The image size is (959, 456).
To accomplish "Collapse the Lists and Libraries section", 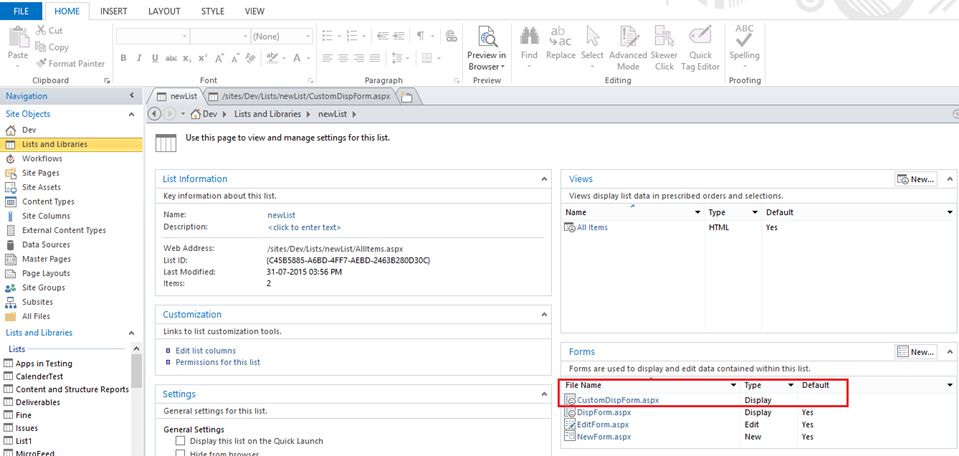I will click(x=131, y=333).
